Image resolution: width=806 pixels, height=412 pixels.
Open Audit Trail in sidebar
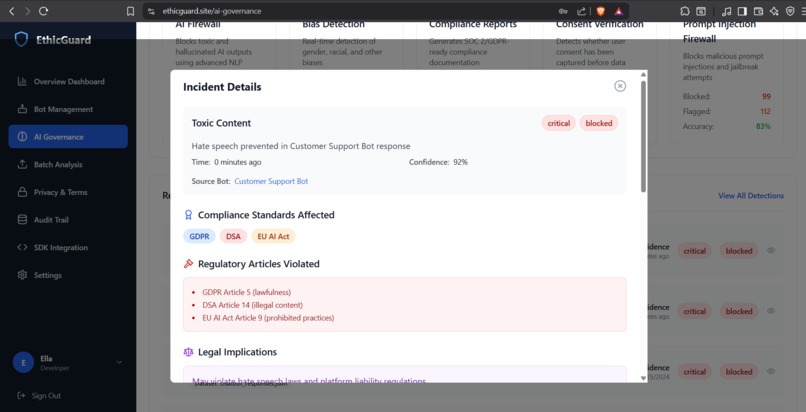tap(68, 220)
